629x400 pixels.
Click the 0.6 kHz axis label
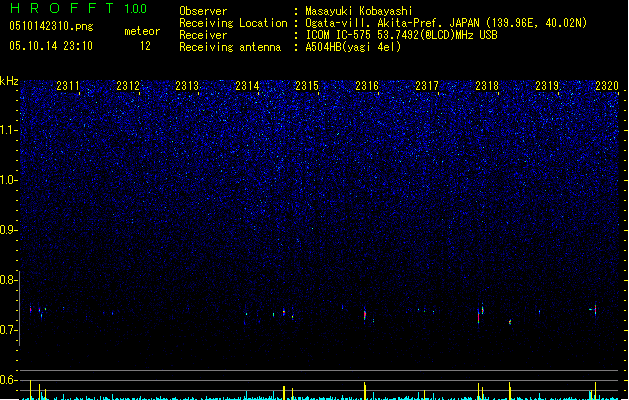pos(8,380)
